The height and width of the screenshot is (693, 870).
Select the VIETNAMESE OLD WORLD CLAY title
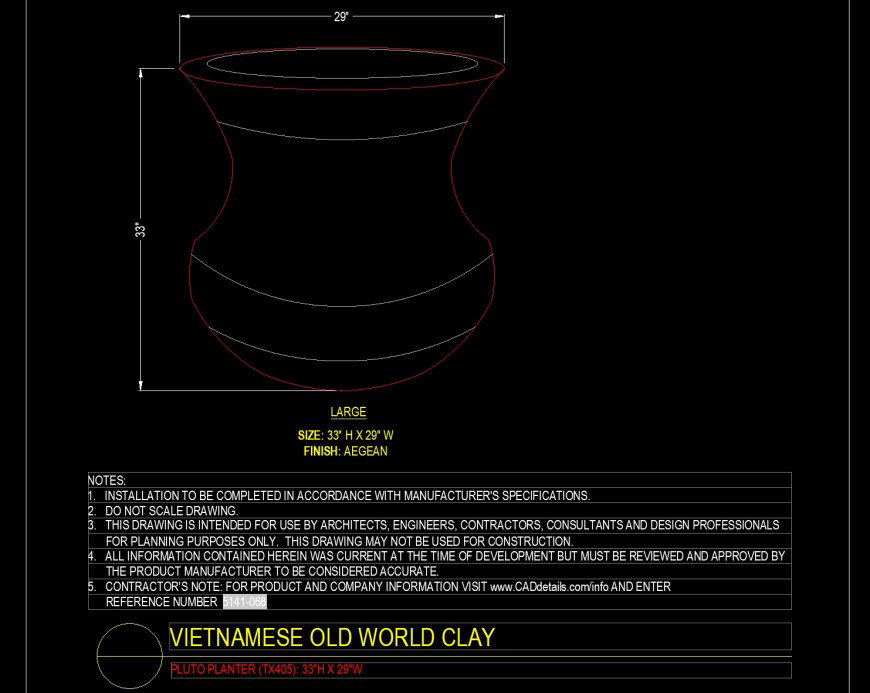tap(332, 637)
